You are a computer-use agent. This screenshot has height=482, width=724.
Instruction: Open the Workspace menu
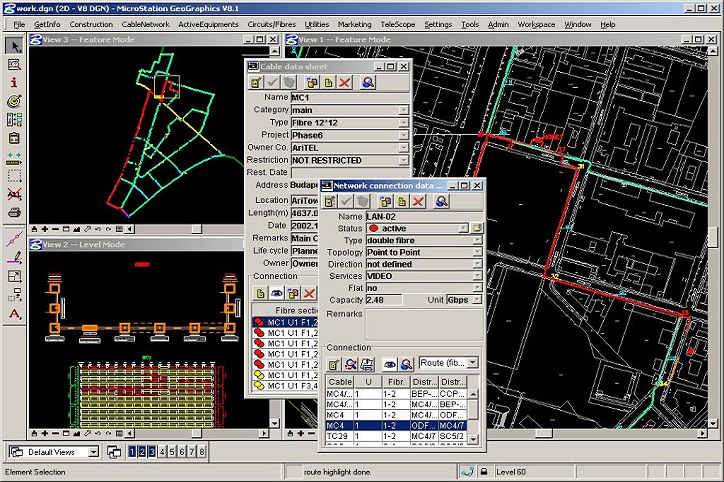pyautogui.click(x=536, y=24)
